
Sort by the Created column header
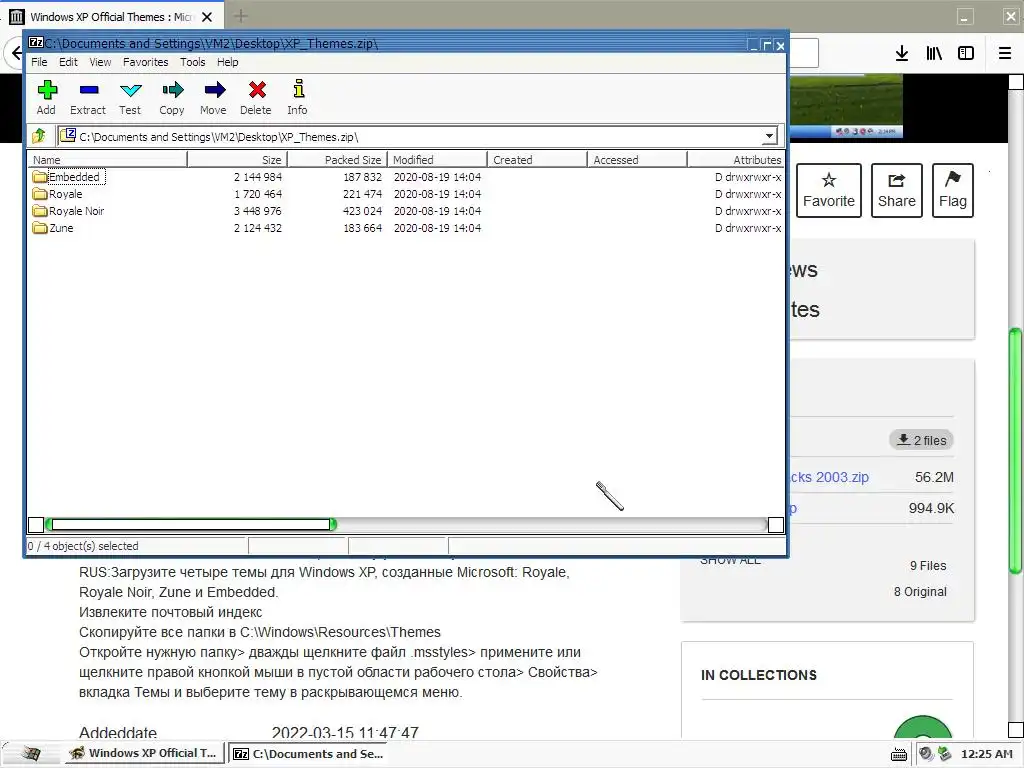point(537,159)
